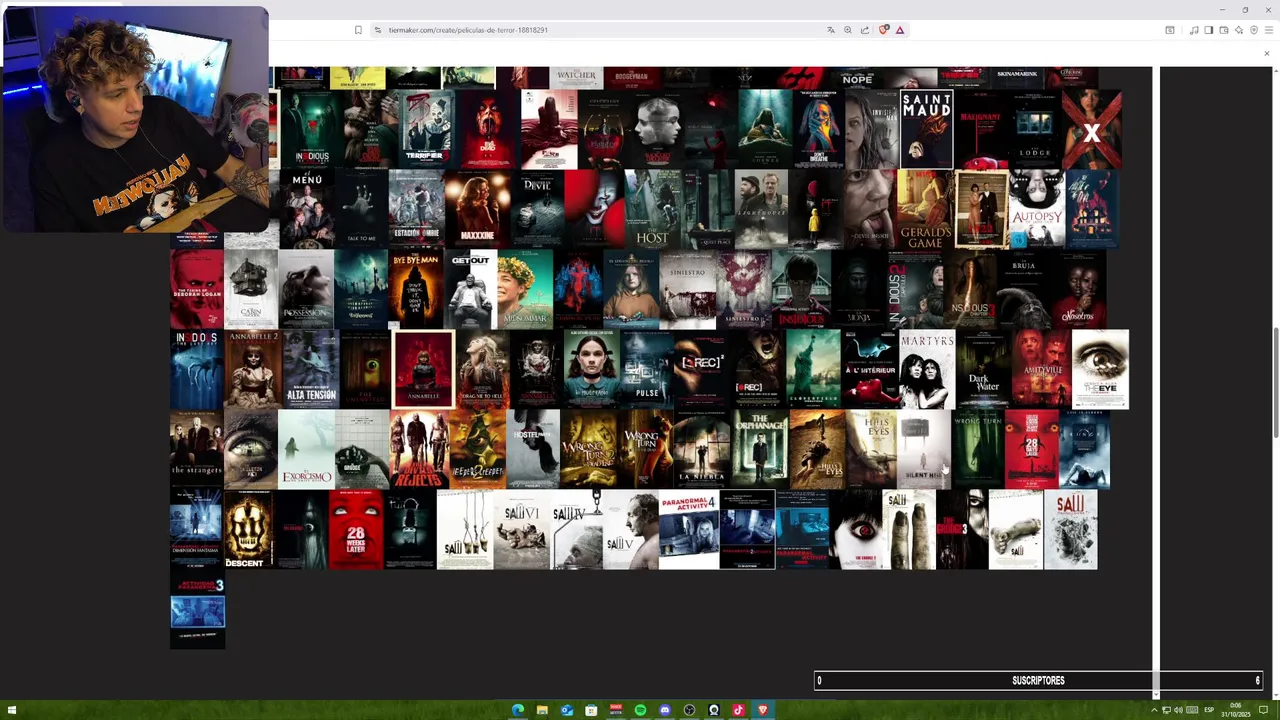1280x720 pixels.
Task: Select the Midsommar poster
Action: coord(525,289)
